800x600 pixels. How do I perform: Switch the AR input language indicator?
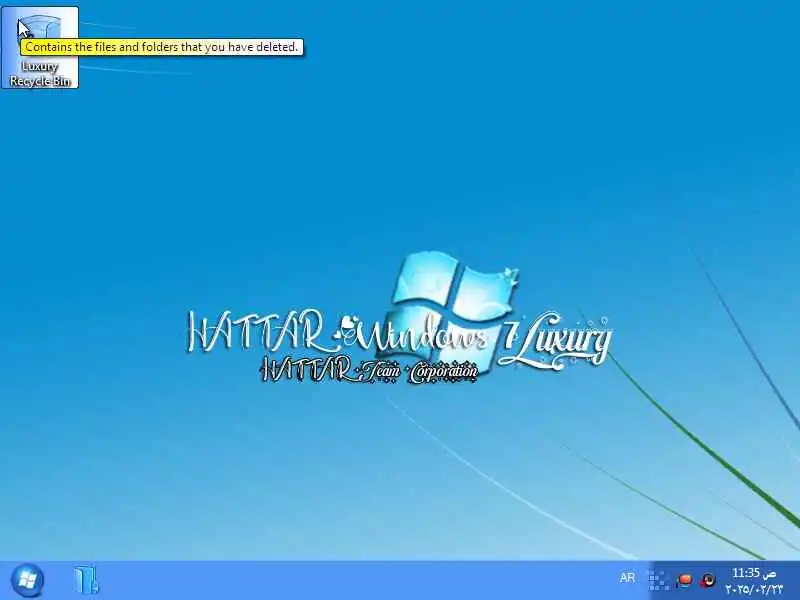pyautogui.click(x=627, y=578)
